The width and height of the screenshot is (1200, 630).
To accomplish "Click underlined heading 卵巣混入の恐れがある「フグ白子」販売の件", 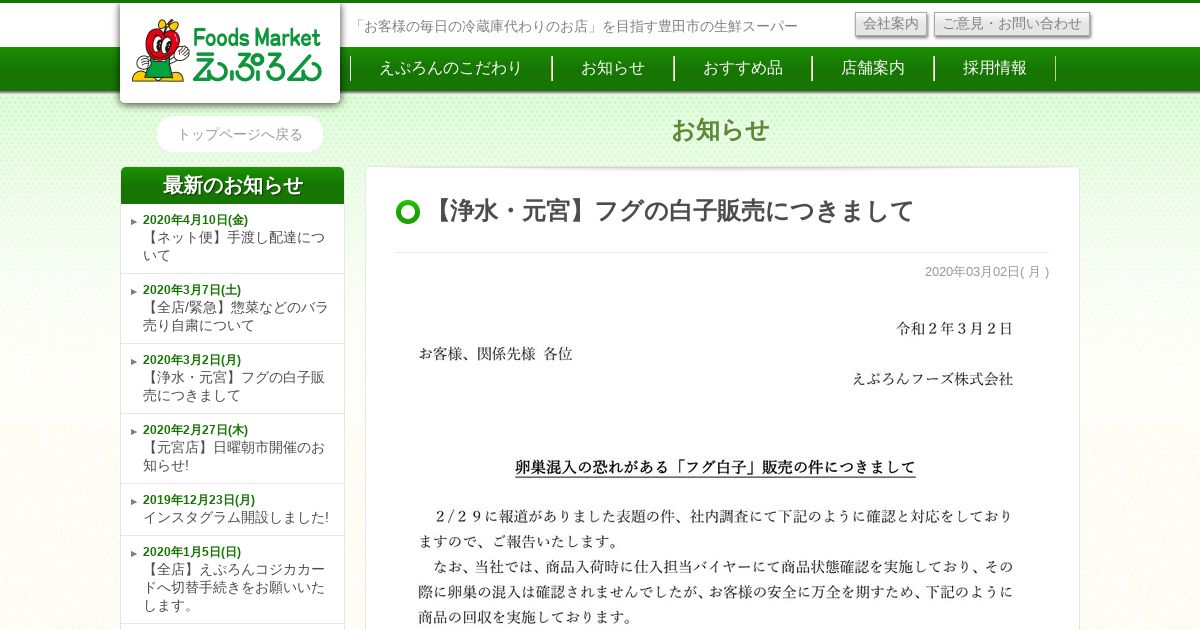I will [715, 467].
